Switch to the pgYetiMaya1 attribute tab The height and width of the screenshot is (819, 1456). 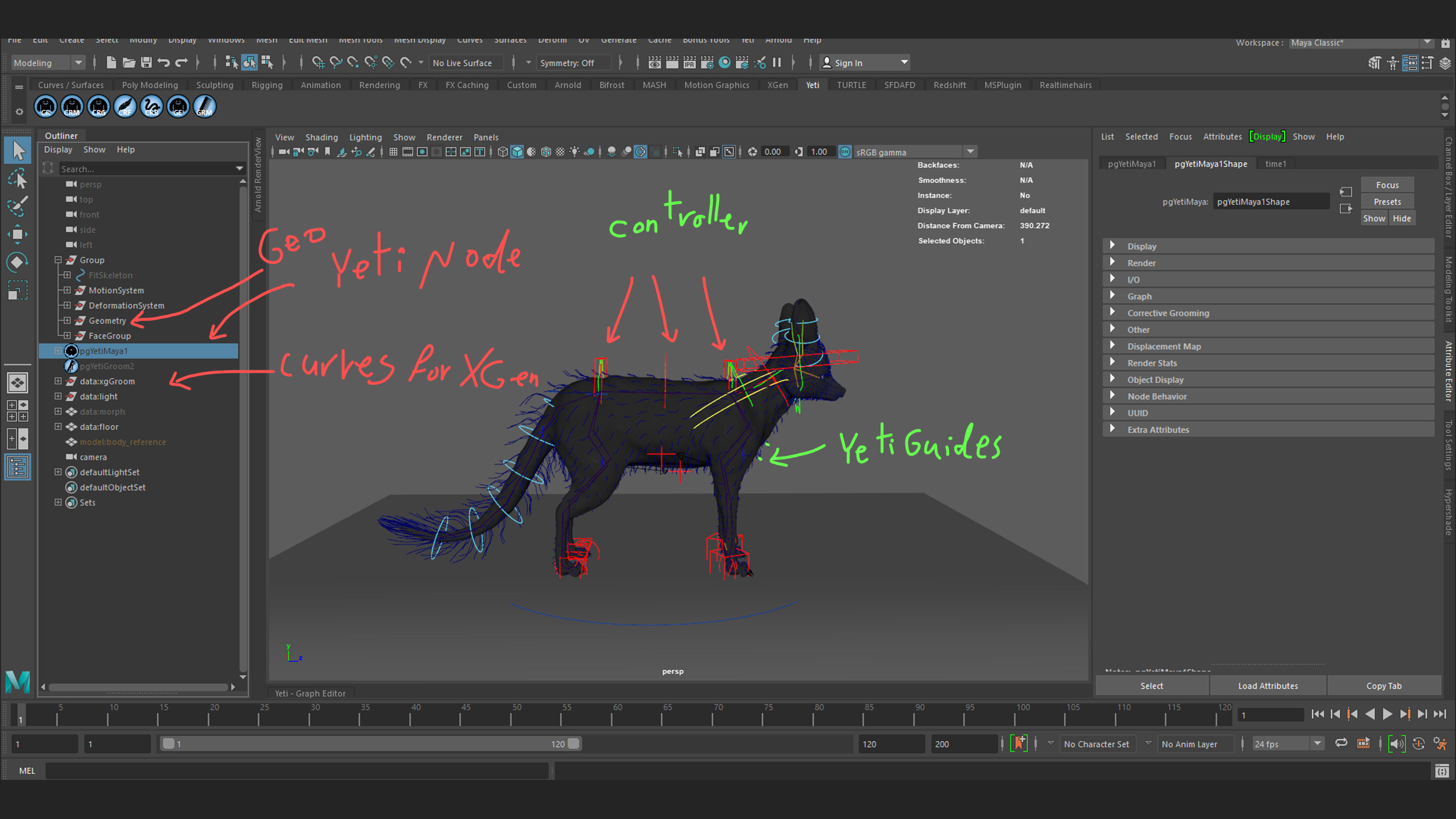pyautogui.click(x=1132, y=164)
